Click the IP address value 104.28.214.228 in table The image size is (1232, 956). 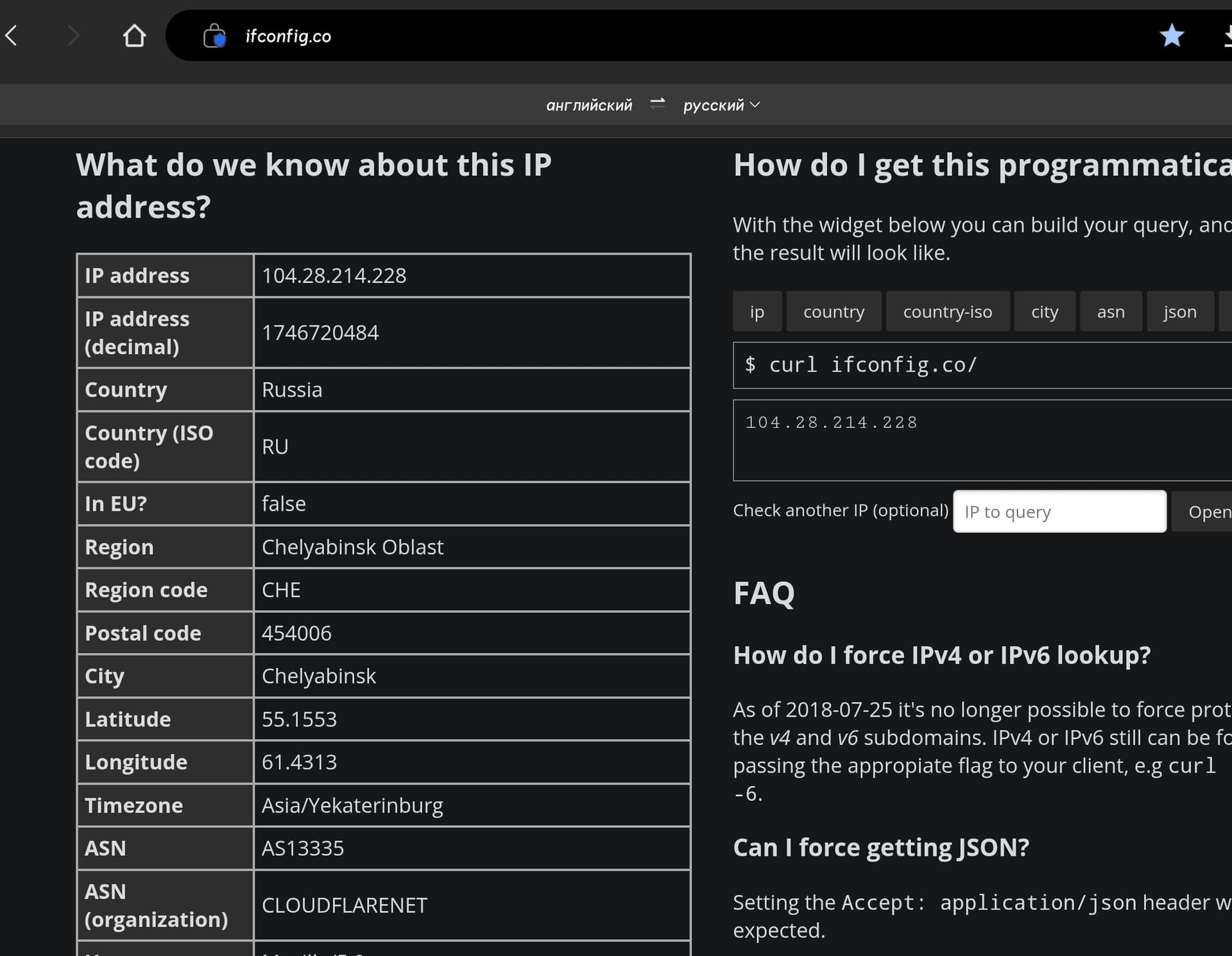[334, 276]
